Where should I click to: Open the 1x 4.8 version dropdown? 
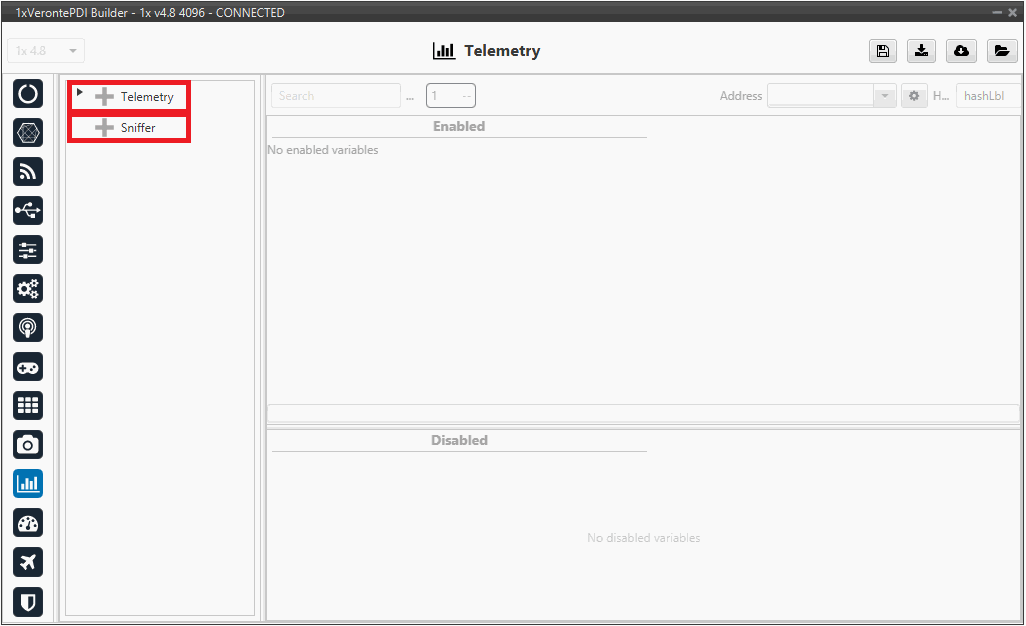click(x=46, y=51)
